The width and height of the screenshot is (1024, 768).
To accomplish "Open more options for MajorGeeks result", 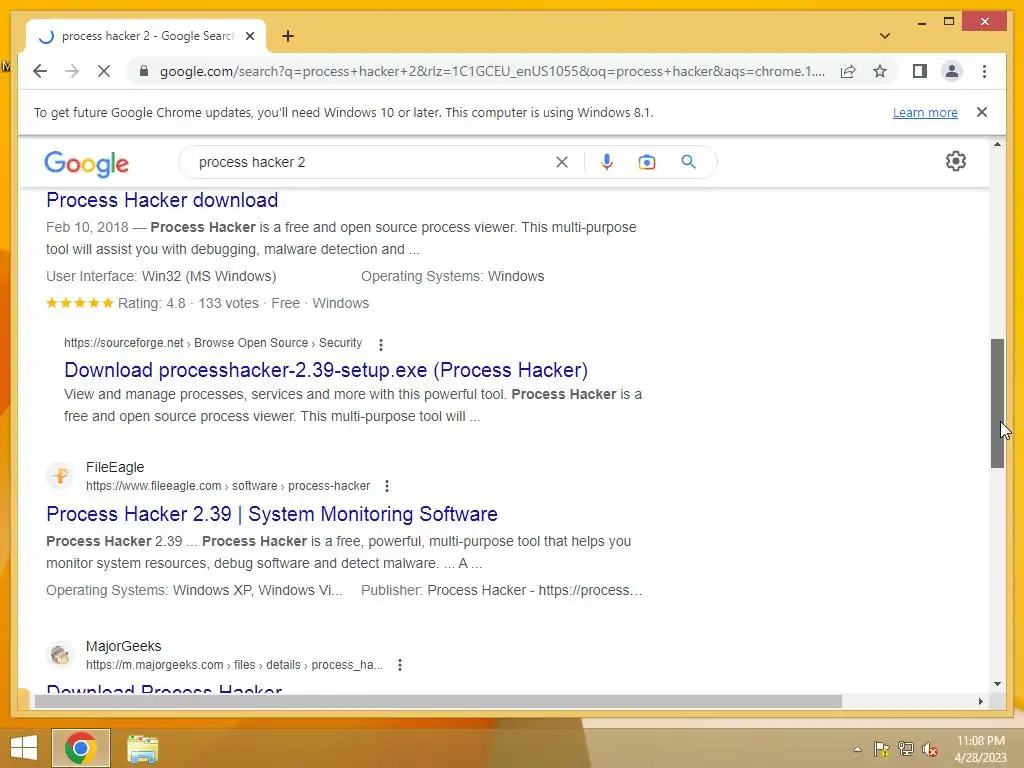I will point(400,665).
